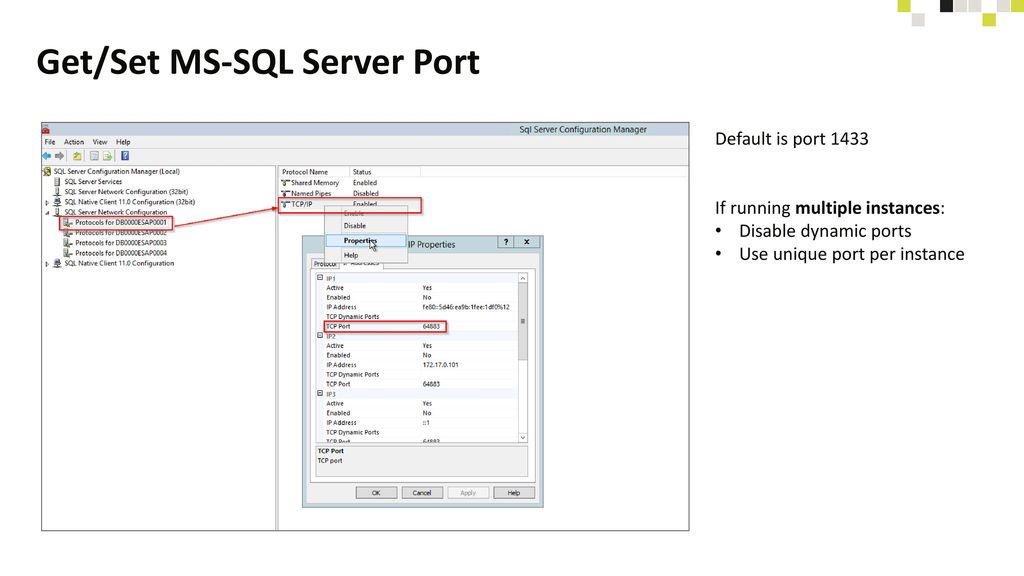Click the Properties sheet toolbar icon
This screenshot has height=576, width=1024.
point(94,156)
